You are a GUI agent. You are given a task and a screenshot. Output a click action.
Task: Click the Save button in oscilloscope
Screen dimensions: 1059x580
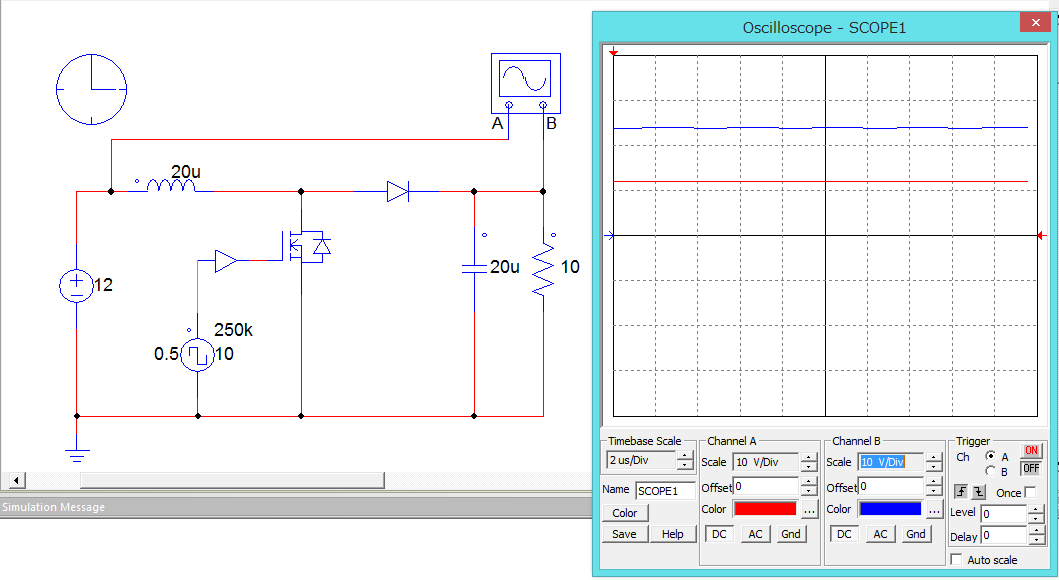click(624, 534)
